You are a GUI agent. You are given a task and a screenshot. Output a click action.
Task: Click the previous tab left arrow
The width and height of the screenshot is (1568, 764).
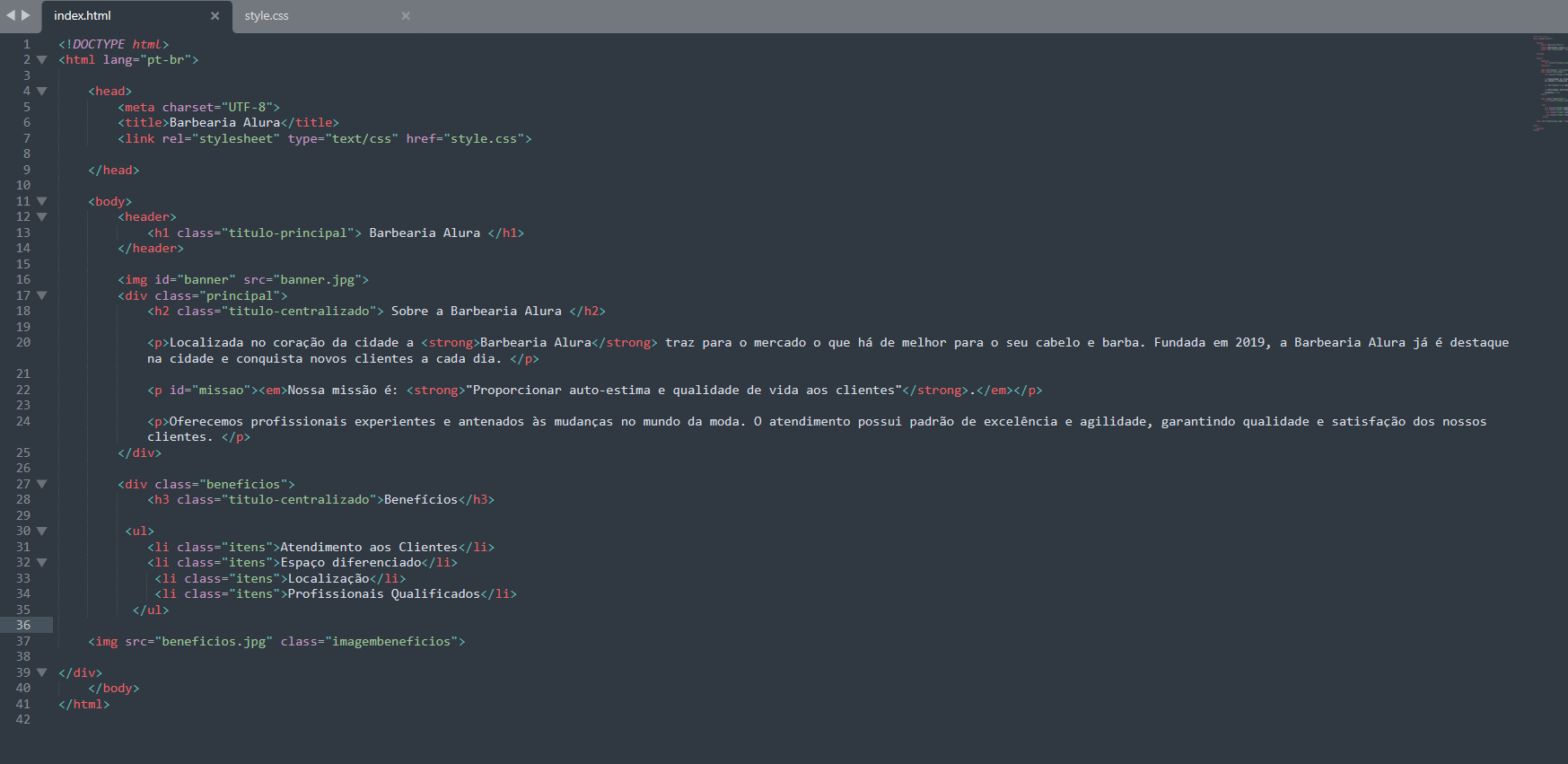click(11, 15)
